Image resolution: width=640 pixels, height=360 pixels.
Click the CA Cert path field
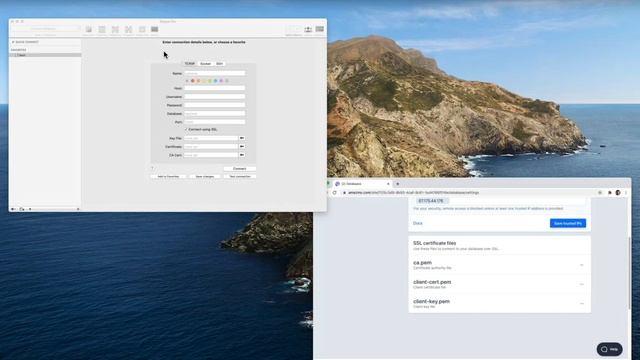tap(211, 155)
